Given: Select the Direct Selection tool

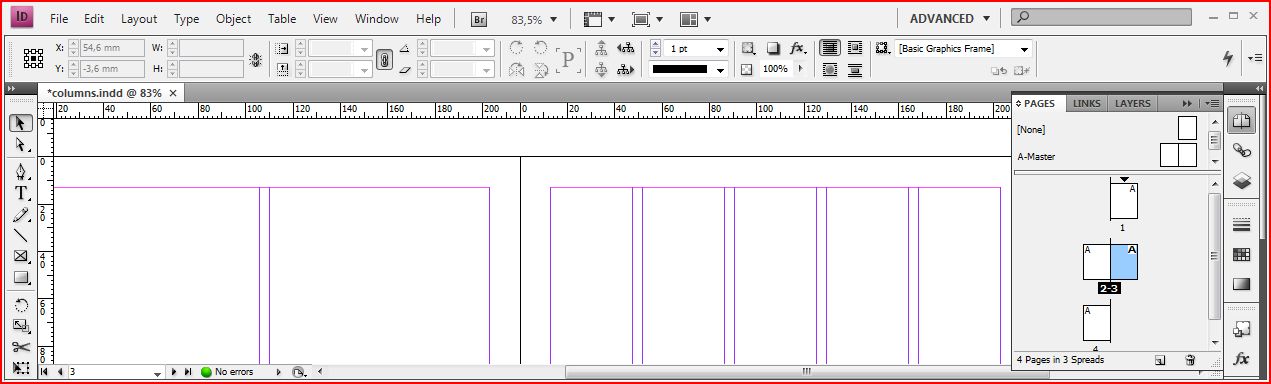Looking at the screenshot, I should (21, 144).
